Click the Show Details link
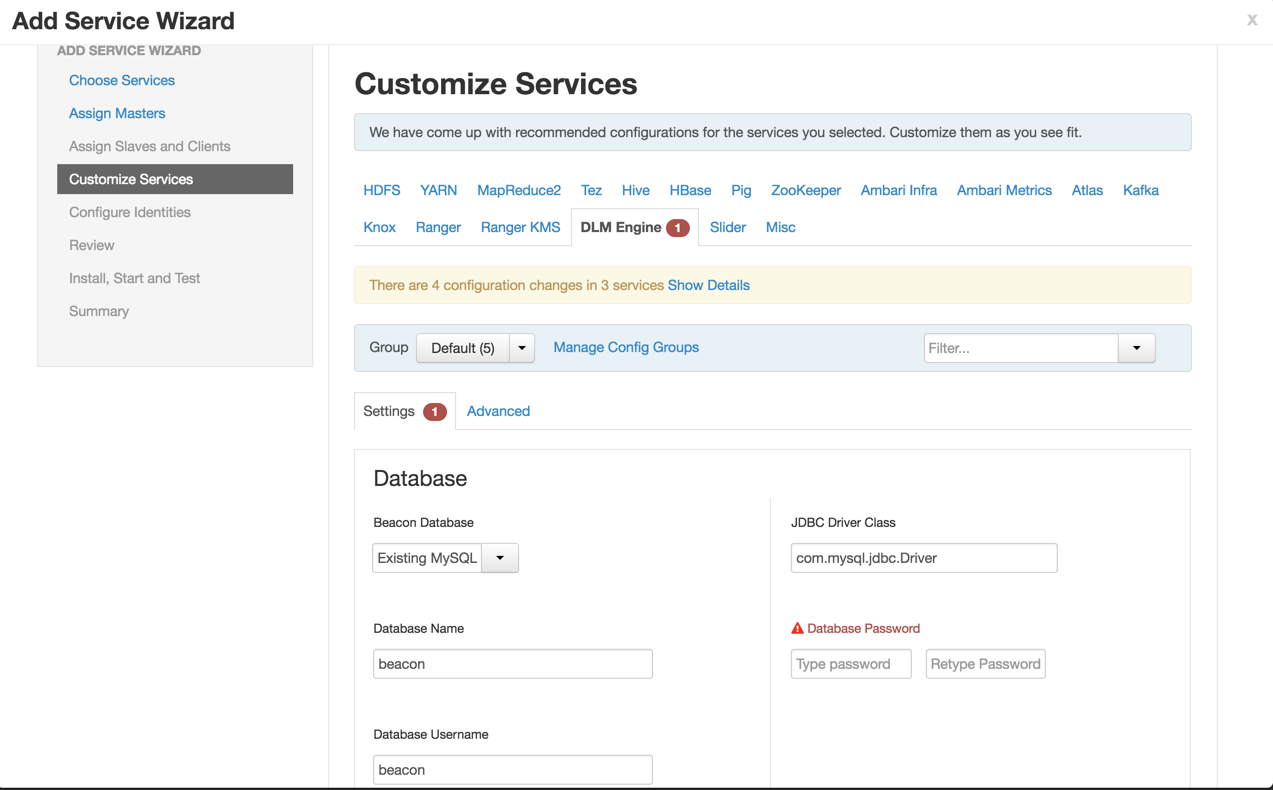 (x=708, y=285)
